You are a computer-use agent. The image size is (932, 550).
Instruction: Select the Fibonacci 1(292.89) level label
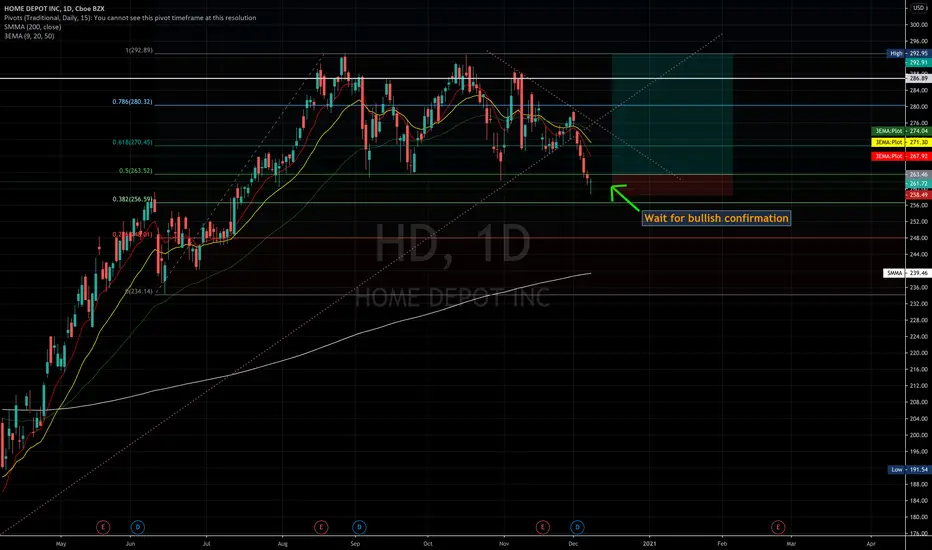138,51
